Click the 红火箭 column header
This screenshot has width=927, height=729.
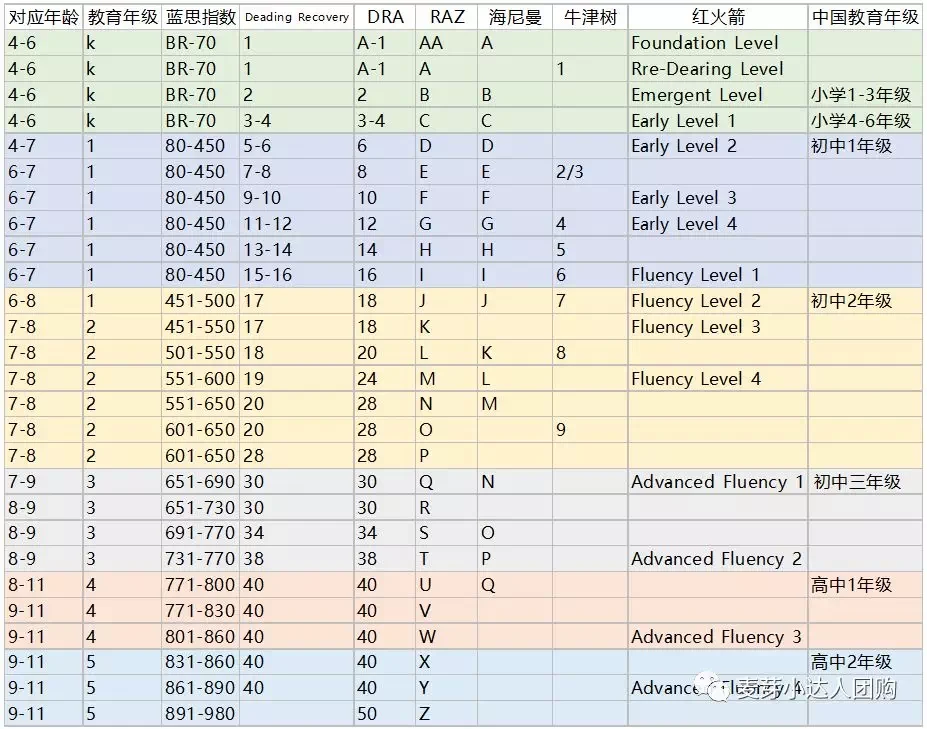tap(718, 17)
